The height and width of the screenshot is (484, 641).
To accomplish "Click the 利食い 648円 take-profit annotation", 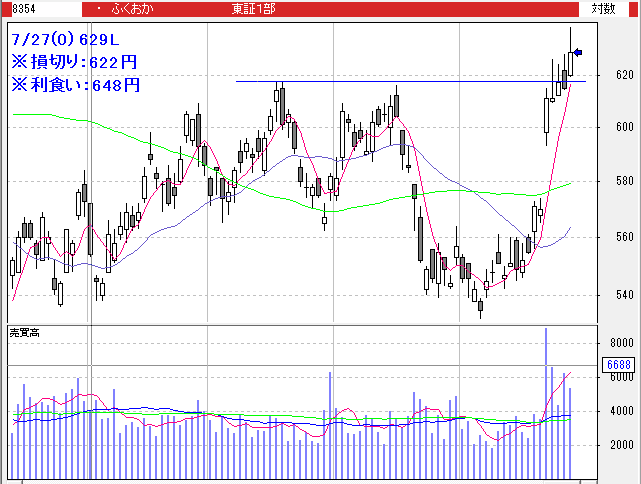I will click(74, 85).
